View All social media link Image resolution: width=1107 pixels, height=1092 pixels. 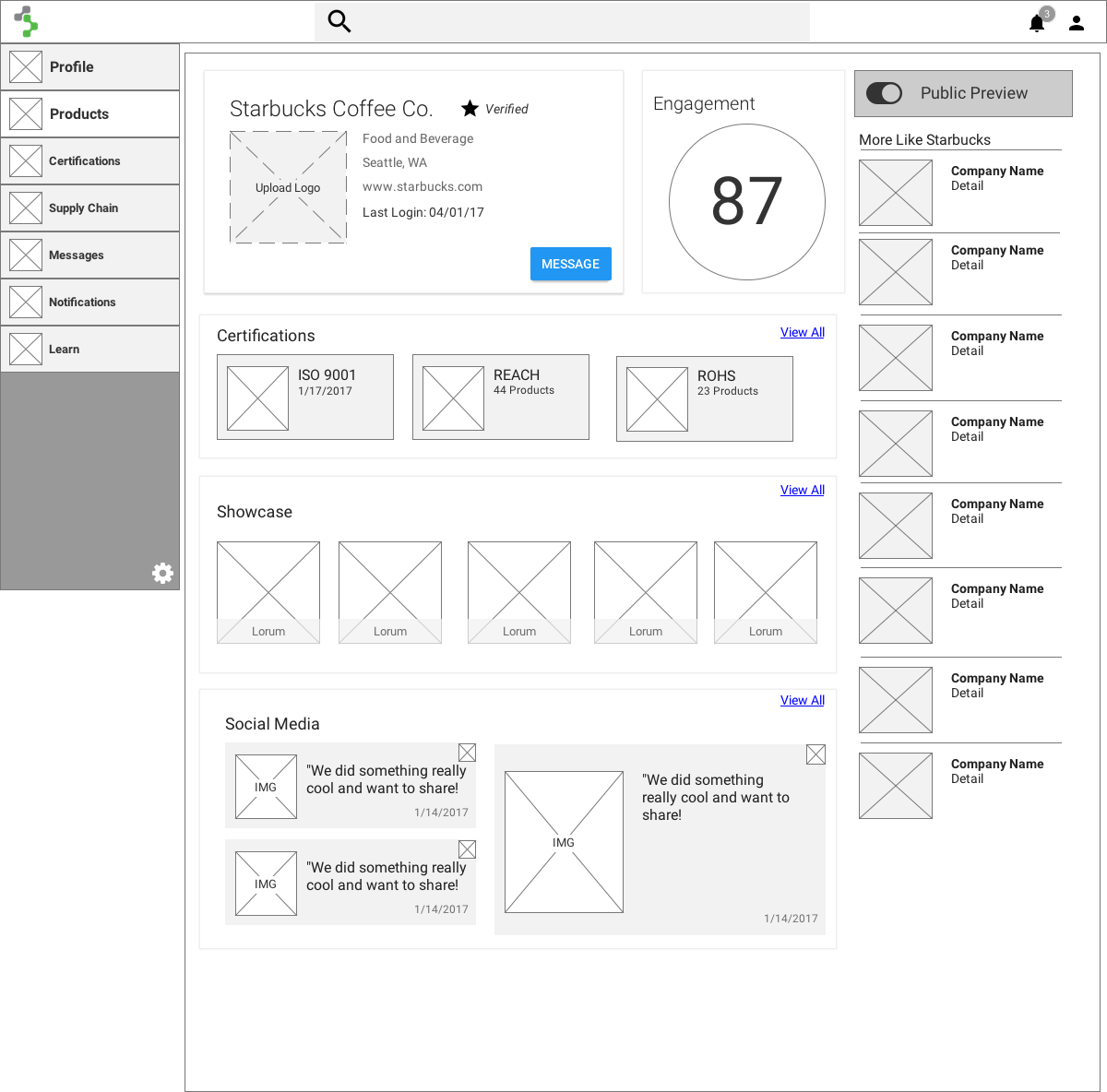[803, 700]
